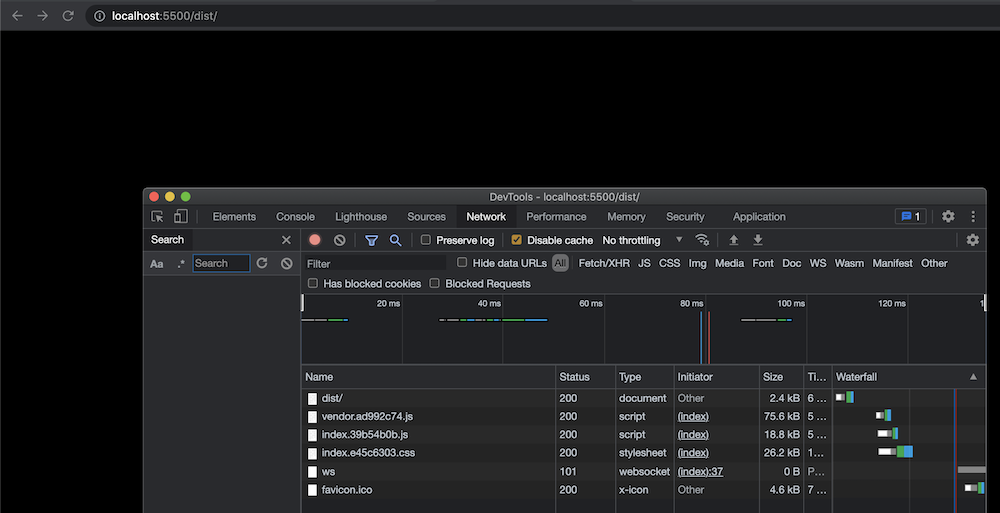Click the 80 ms timeline overview marker

[x=691, y=304]
